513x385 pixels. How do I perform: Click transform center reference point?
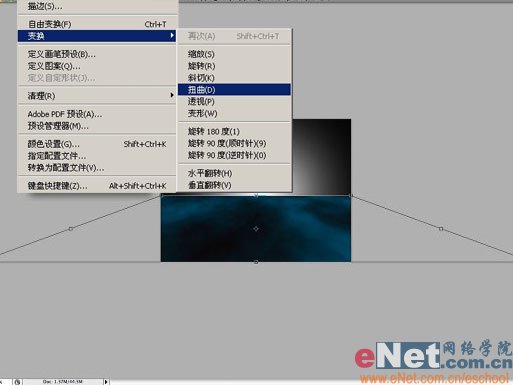(256, 229)
